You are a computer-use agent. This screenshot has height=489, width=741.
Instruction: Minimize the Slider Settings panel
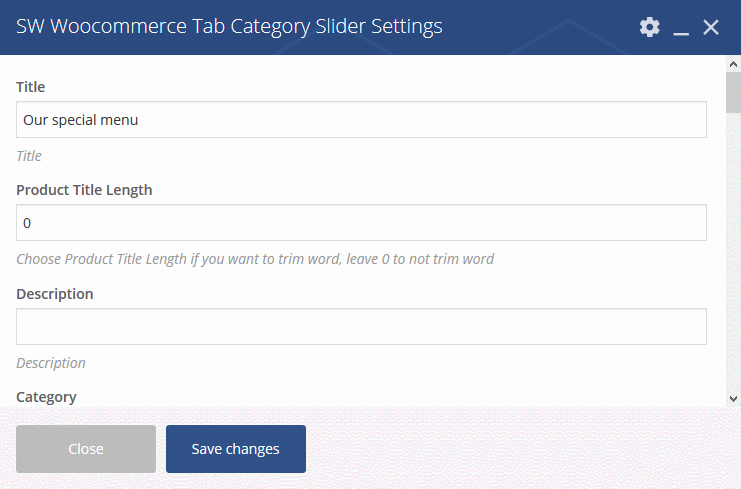pyautogui.click(x=681, y=27)
